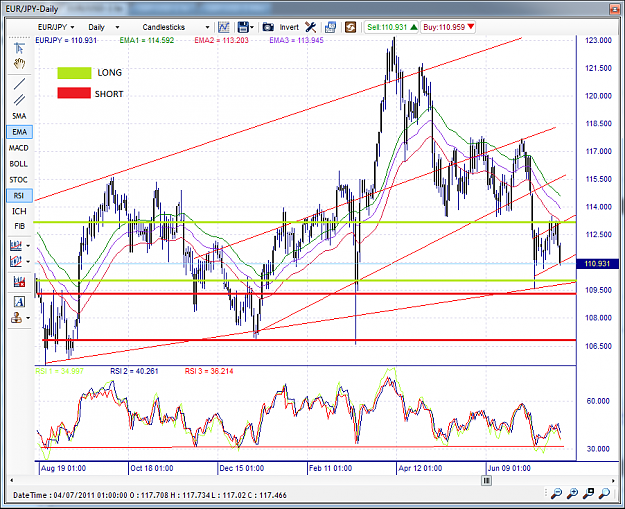This screenshot has height=509, width=625.
Task: Open chart settings wrench-and-screwdriver icon
Action: tap(311, 27)
